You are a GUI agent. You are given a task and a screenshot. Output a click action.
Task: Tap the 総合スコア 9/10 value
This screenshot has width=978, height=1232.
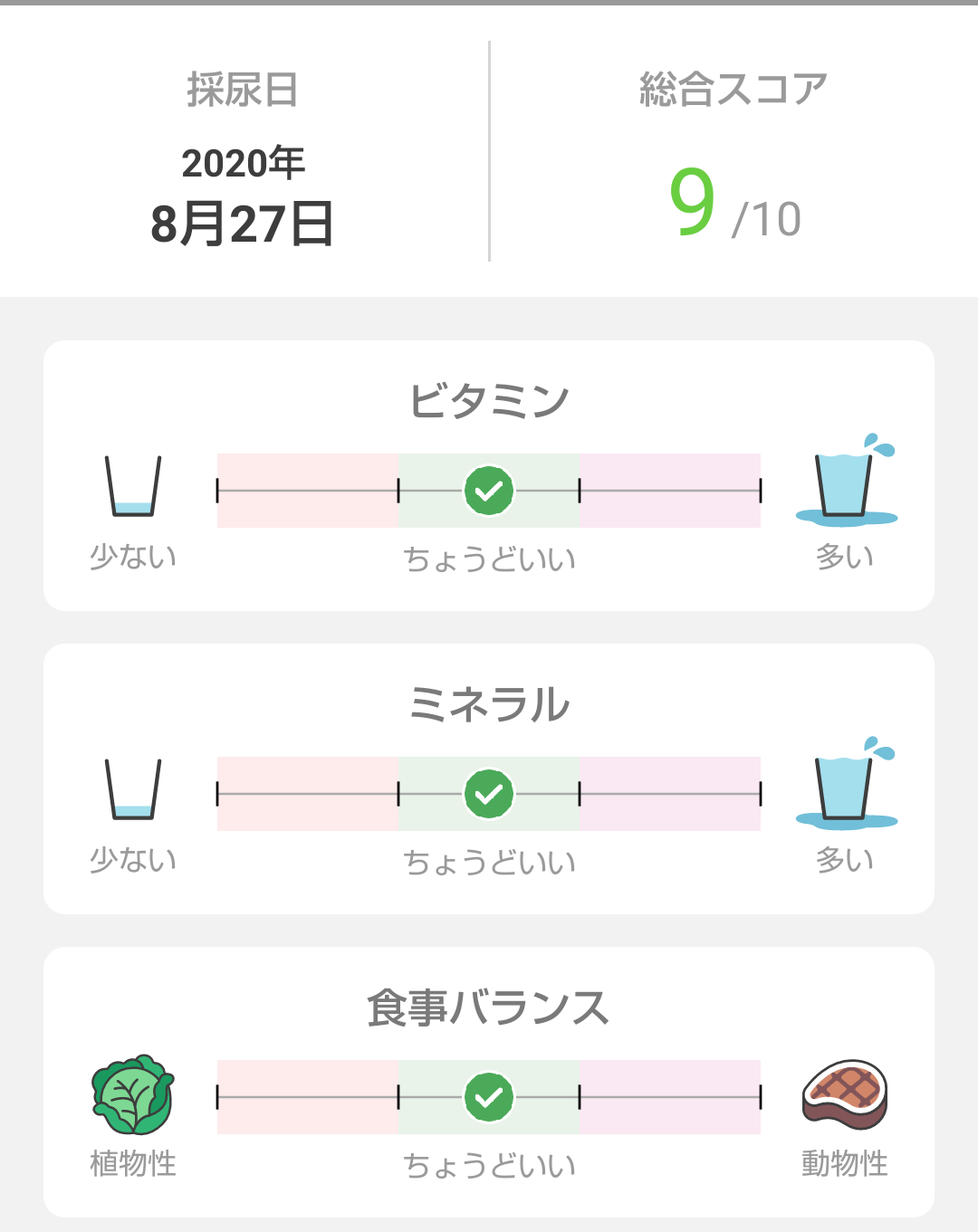[x=734, y=204]
